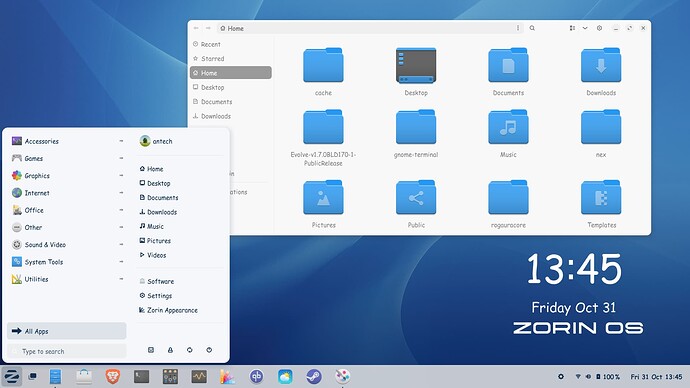Launch the colorful chart app in taskbar

coord(228,377)
